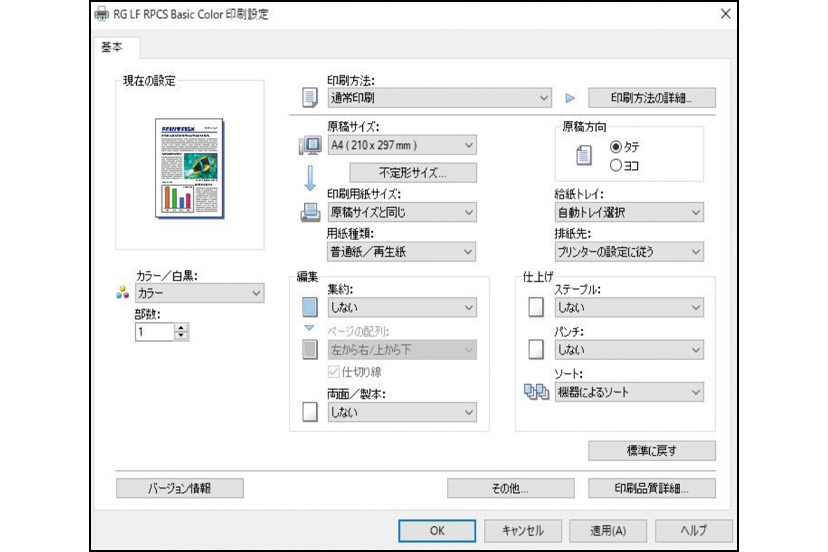Click the printer icon beside 印刷用紙サイズ

click(x=310, y=212)
